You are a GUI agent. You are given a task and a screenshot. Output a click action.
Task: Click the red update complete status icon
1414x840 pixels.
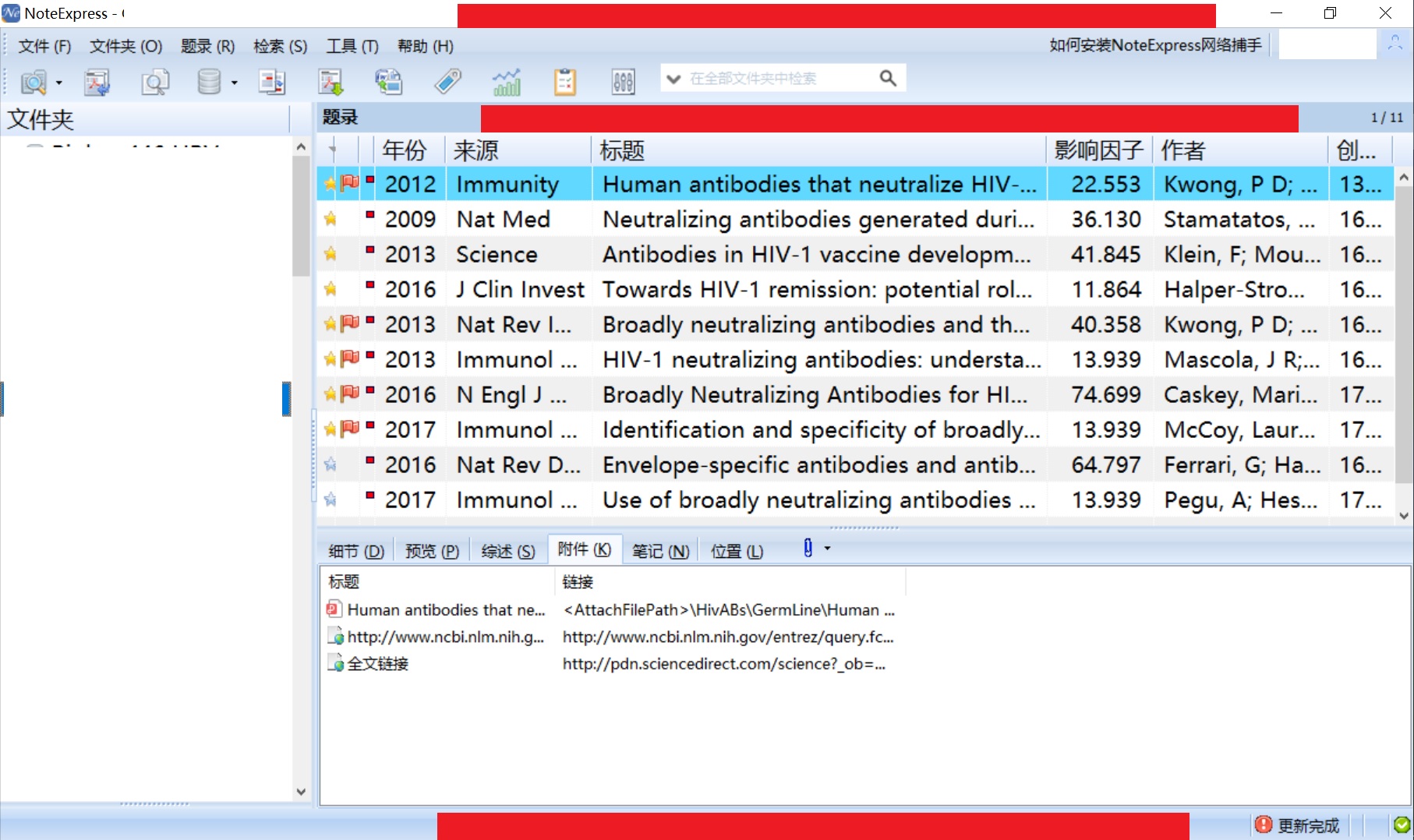click(x=1264, y=824)
